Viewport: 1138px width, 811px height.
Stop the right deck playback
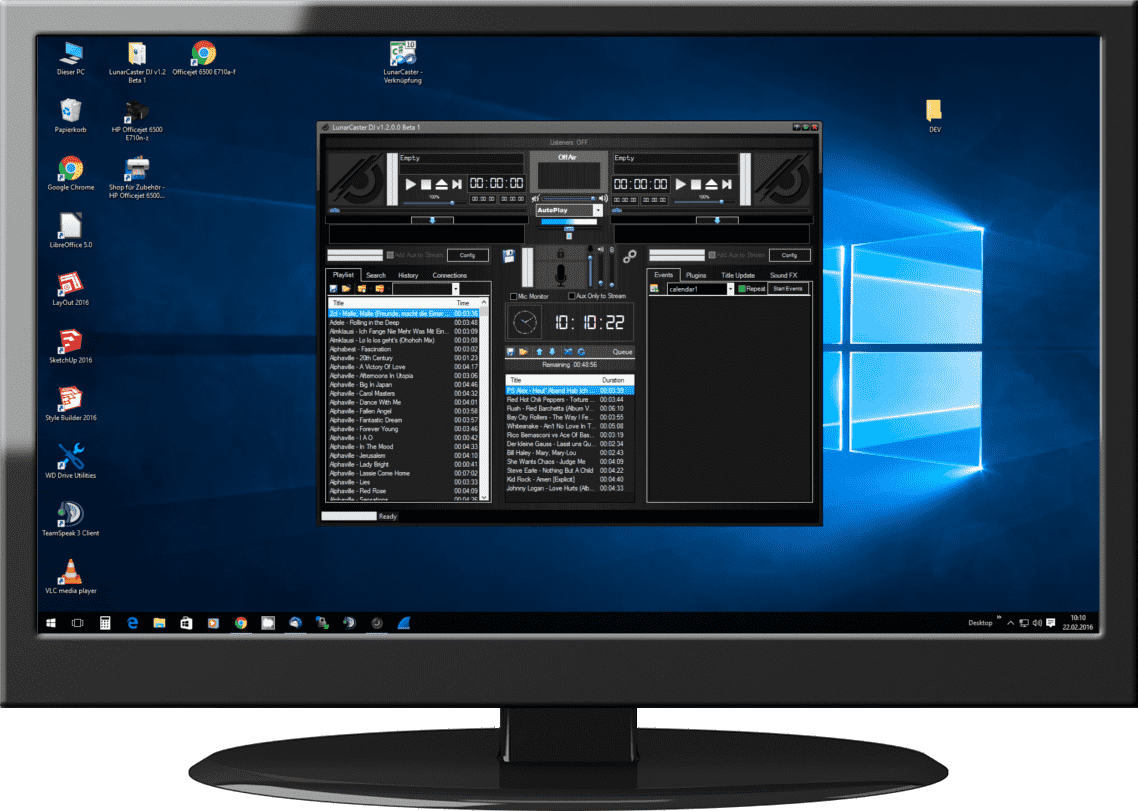[x=696, y=184]
